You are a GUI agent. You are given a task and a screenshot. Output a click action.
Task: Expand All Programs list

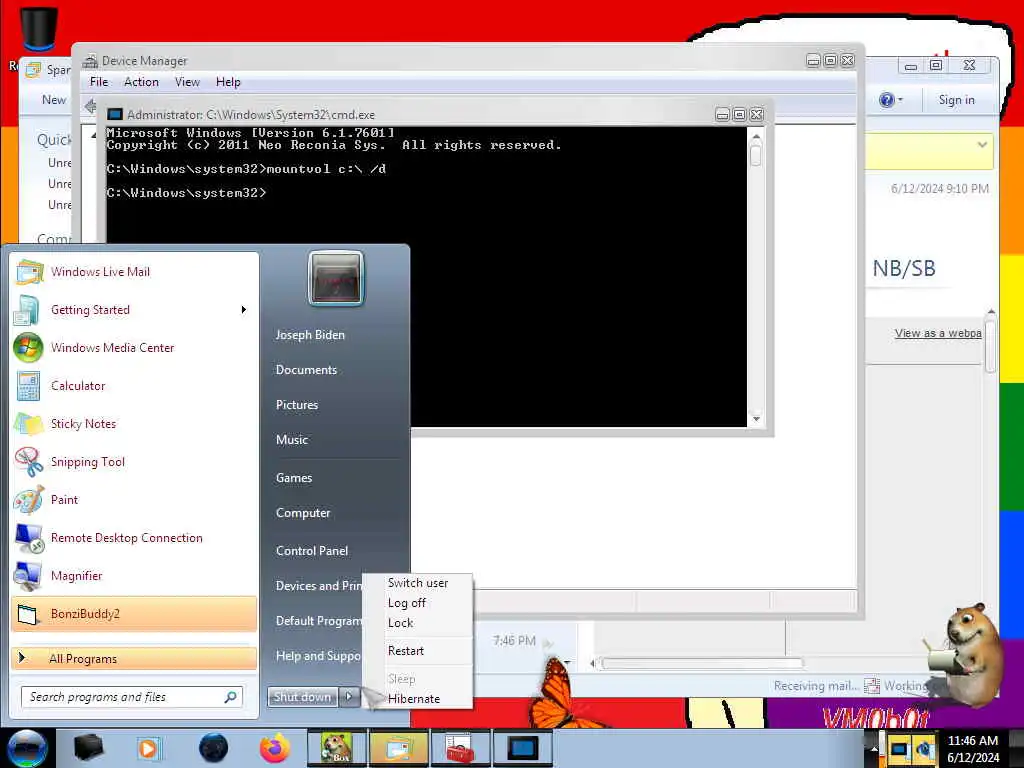click(x=134, y=658)
